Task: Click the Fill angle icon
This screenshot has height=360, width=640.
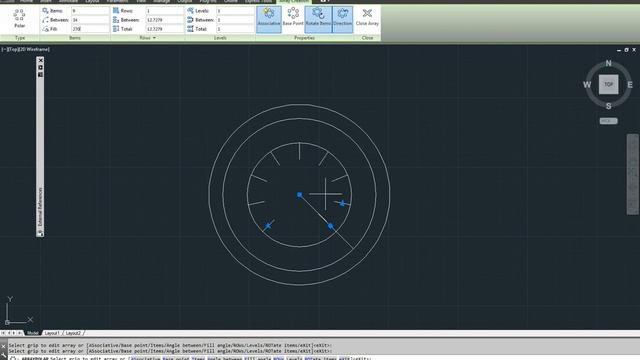Action: (x=45, y=29)
